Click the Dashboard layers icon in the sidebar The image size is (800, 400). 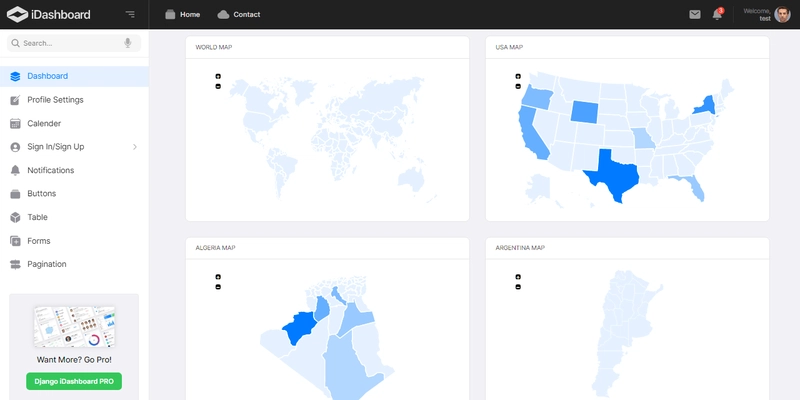pyautogui.click(x=15, y=77)
